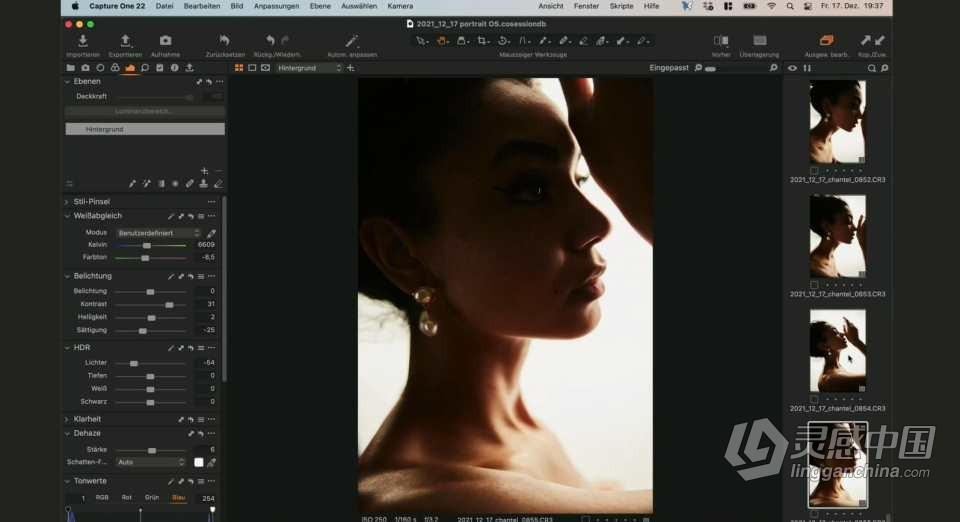Open the Schatten-F. Auto dropdown
The width and height of the screenshot is (960, 522).
tap(151, 463)
